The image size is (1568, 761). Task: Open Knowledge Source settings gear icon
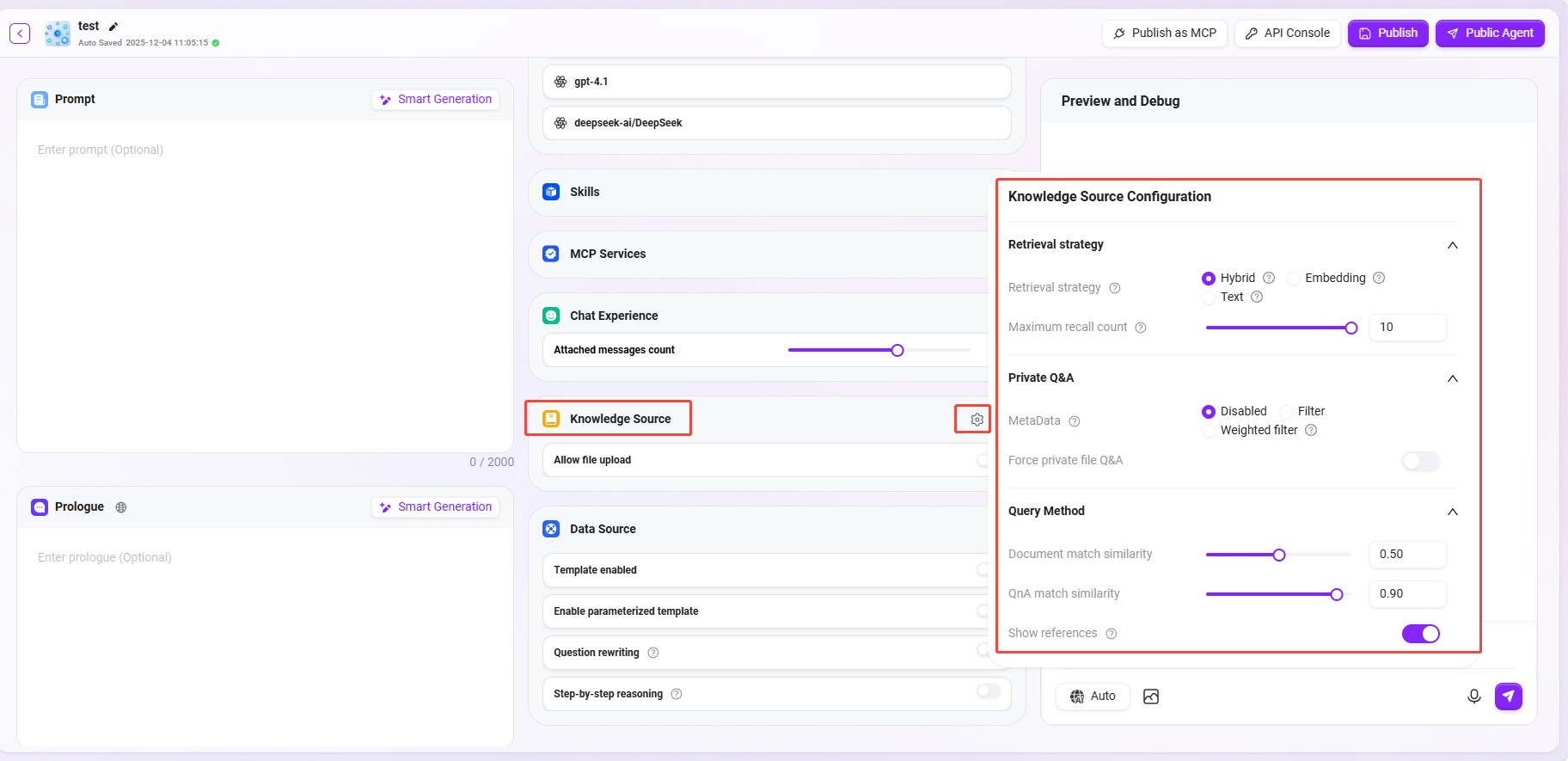coord(977,420)
